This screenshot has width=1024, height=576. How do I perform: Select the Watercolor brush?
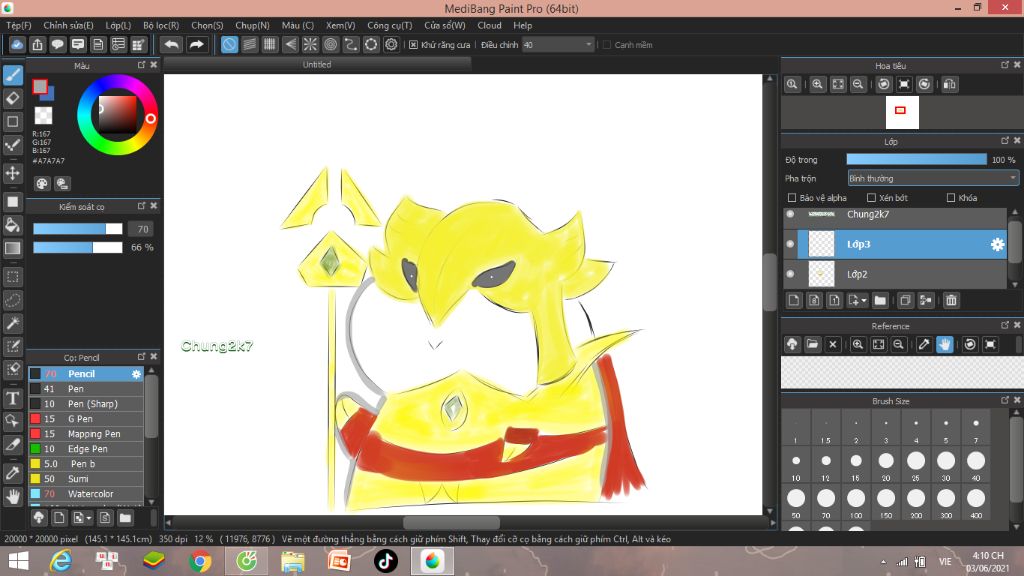coord(86,494)
